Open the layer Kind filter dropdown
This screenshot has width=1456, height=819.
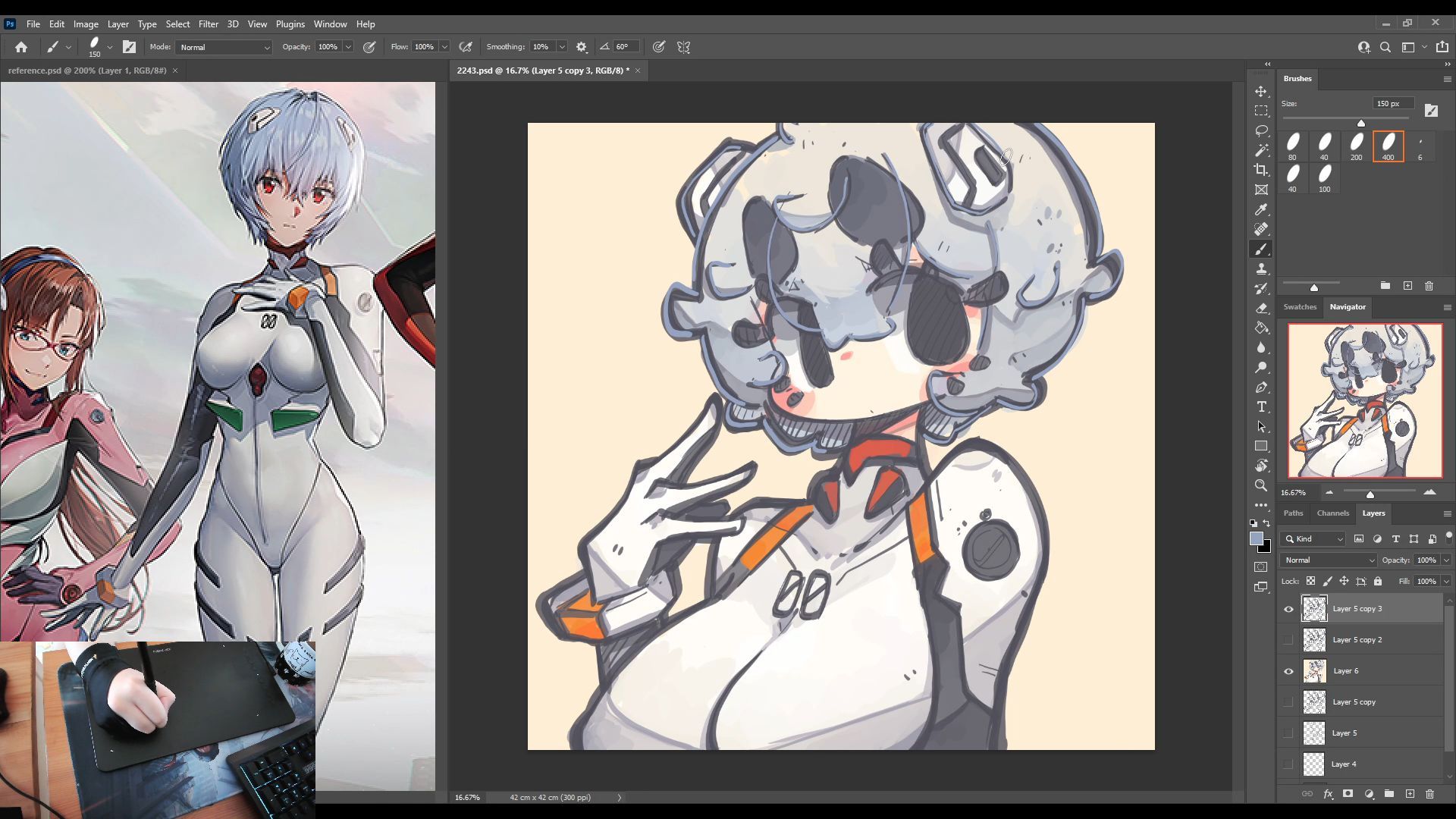pyautogui.click(x=1313, y=539)
